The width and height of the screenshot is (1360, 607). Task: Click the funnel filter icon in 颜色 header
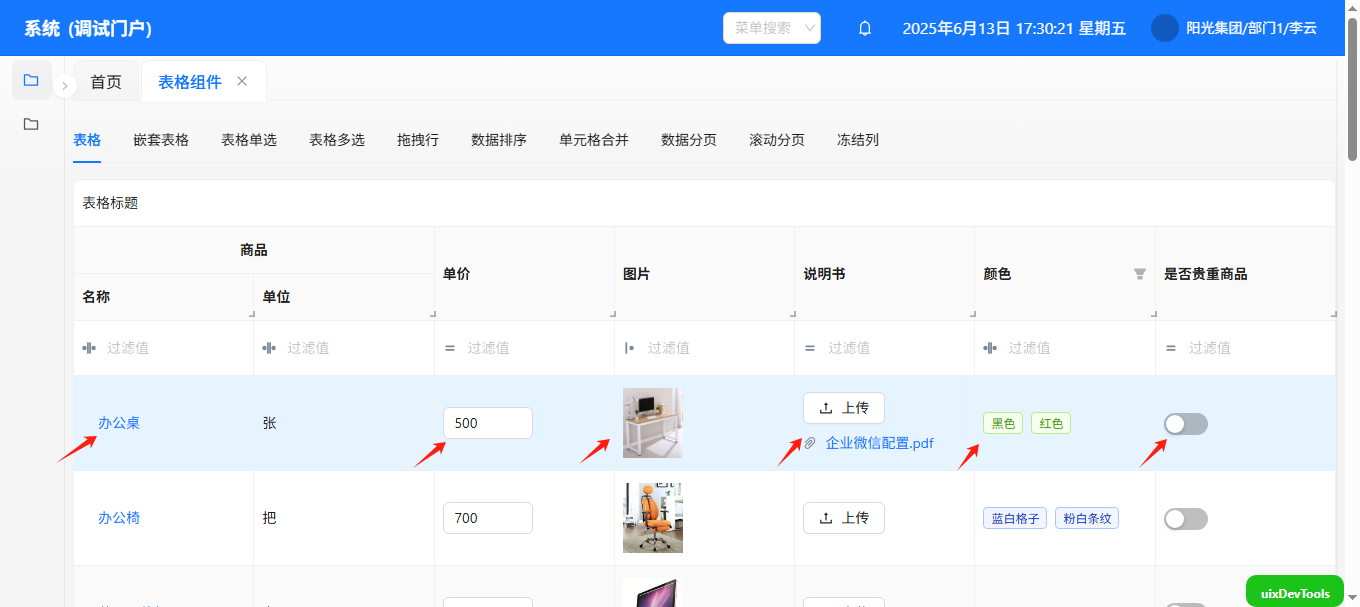[x=1139, y=273]
